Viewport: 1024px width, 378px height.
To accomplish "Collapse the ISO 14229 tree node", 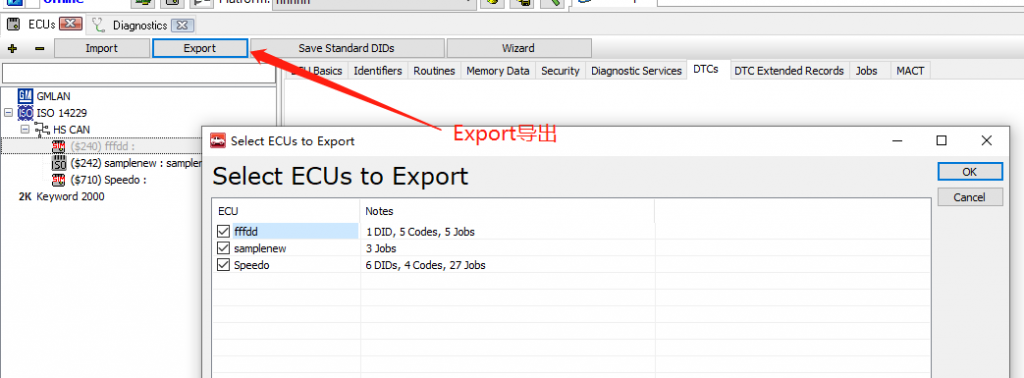I will click(8, 113).
